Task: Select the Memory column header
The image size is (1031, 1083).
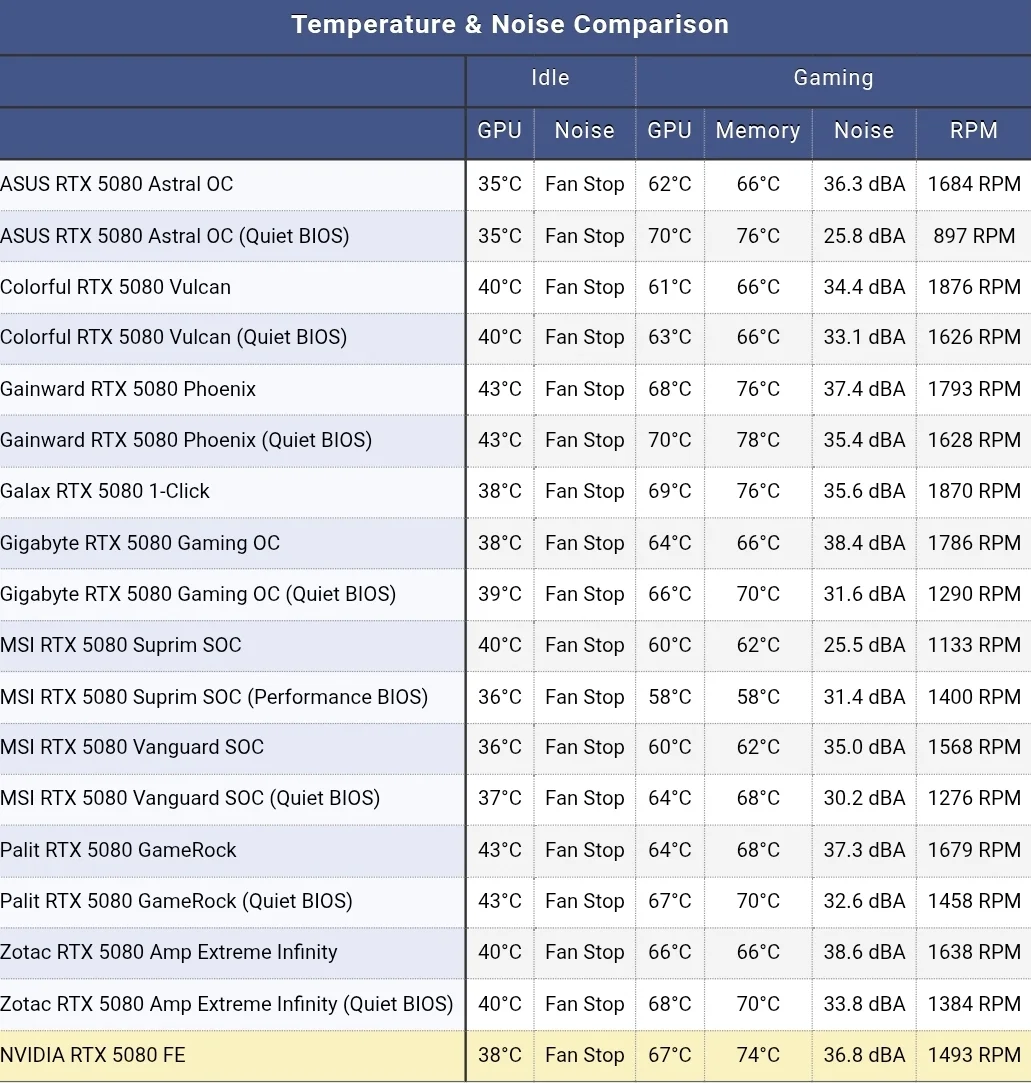Action: (x=758, y=131)
